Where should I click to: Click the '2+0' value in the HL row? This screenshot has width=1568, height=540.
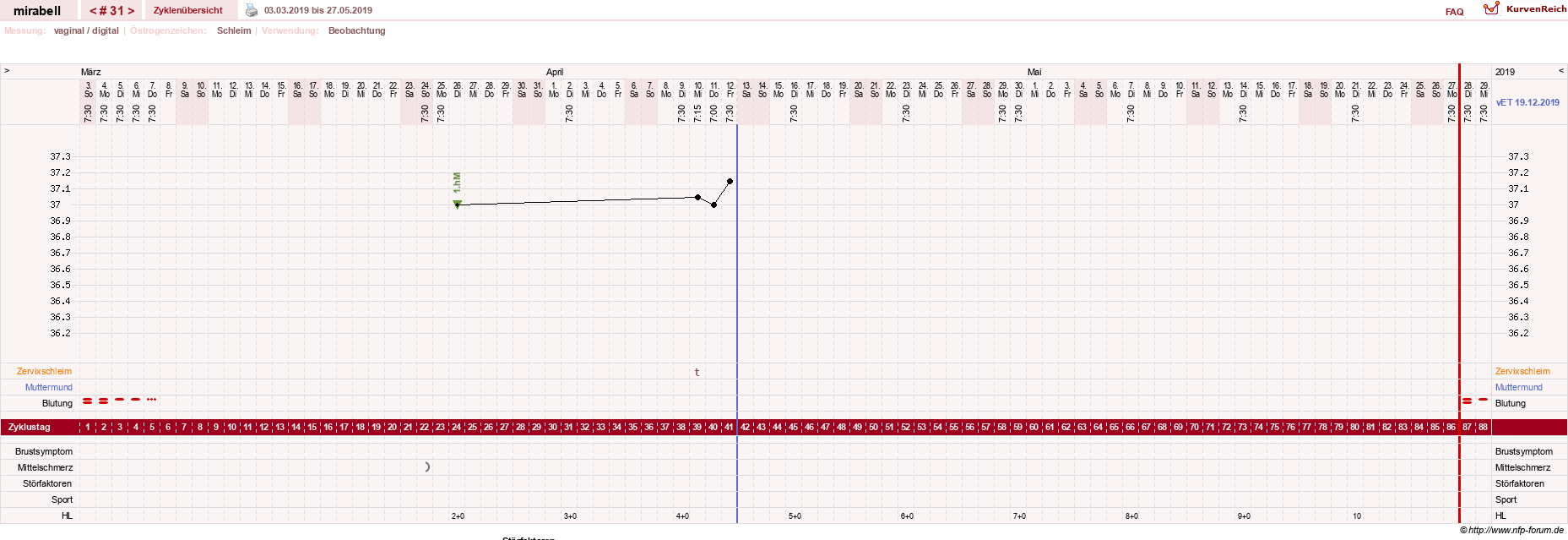[458, 515]
